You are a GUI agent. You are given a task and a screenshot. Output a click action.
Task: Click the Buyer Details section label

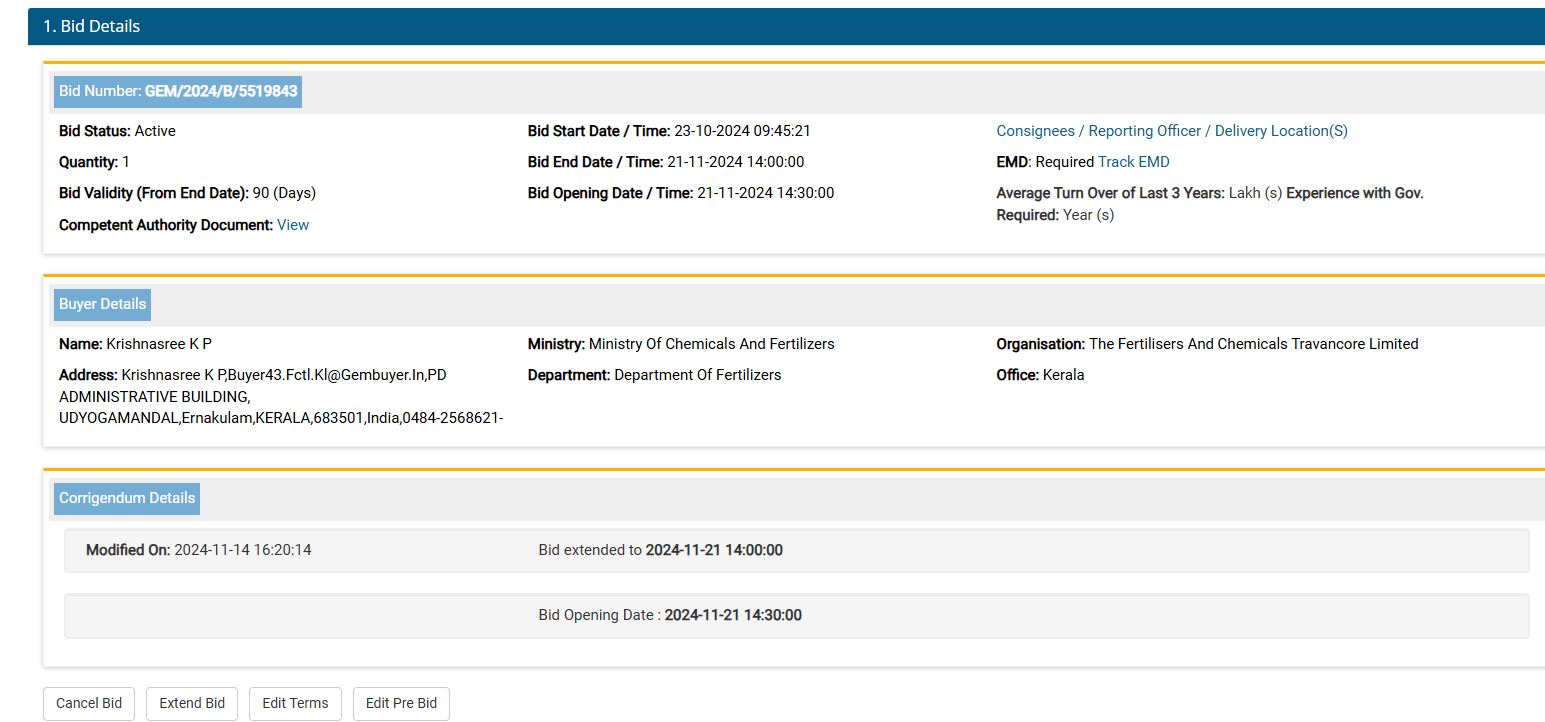pyautogui.click(x=102, y=304)
